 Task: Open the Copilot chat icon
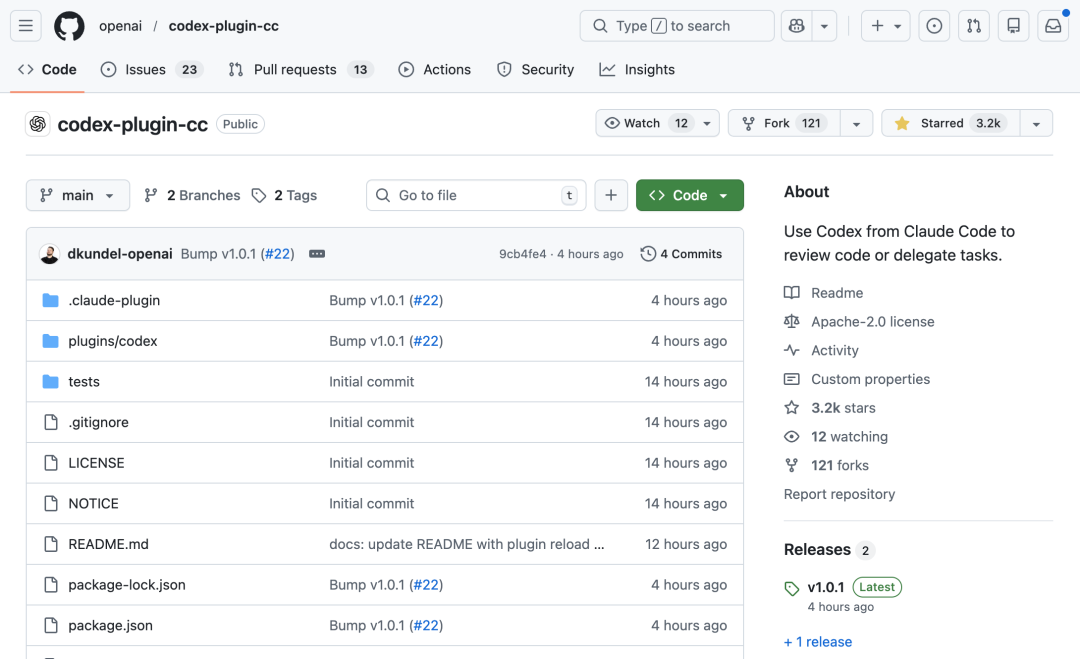[797, 26]
